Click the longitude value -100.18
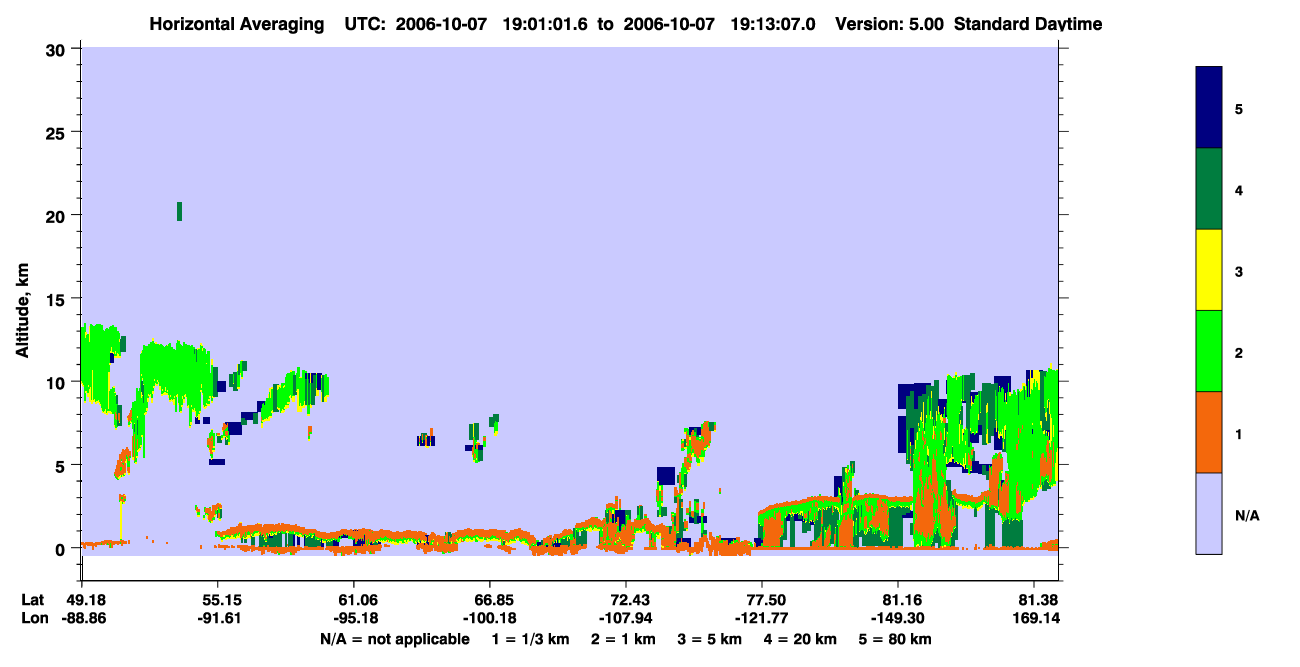Screen dimensions: 1300x667 490,618
